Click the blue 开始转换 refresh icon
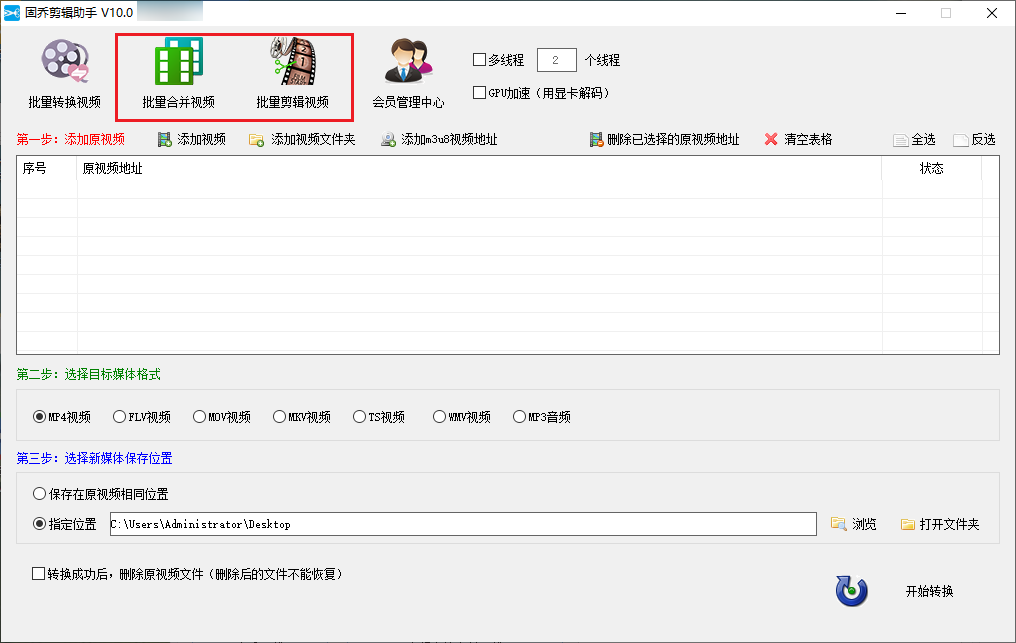This screenshot has width=1016, height=643. pos(851,590)
